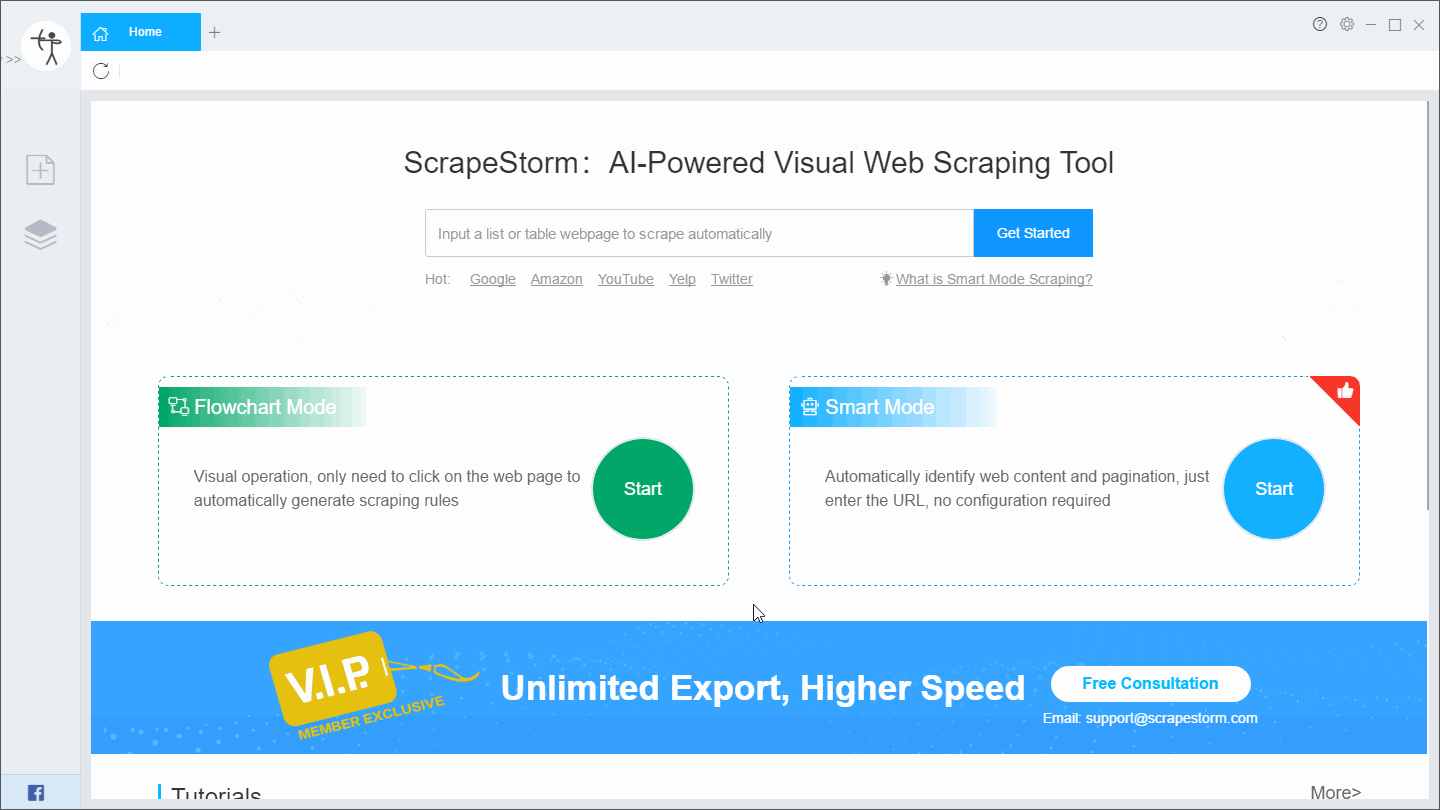The image size is (1440, 810).
Task: Click the Home icon on the active tab
Action: 100,32
